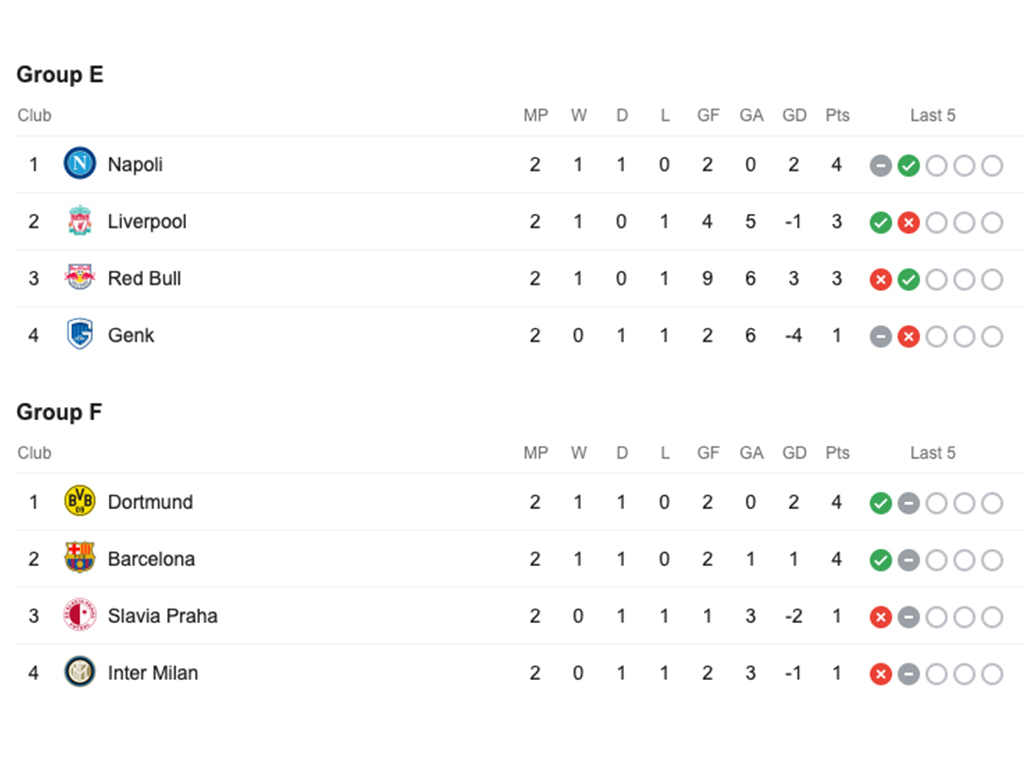This screenshot has width=1024, height=768.
Task: Select Napoli's green win result indicator
Action: click(908, 166)
